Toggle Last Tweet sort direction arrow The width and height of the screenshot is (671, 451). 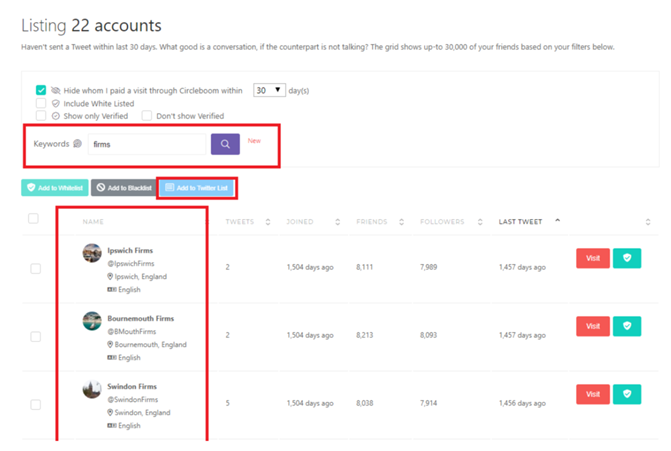pos(558,220)
